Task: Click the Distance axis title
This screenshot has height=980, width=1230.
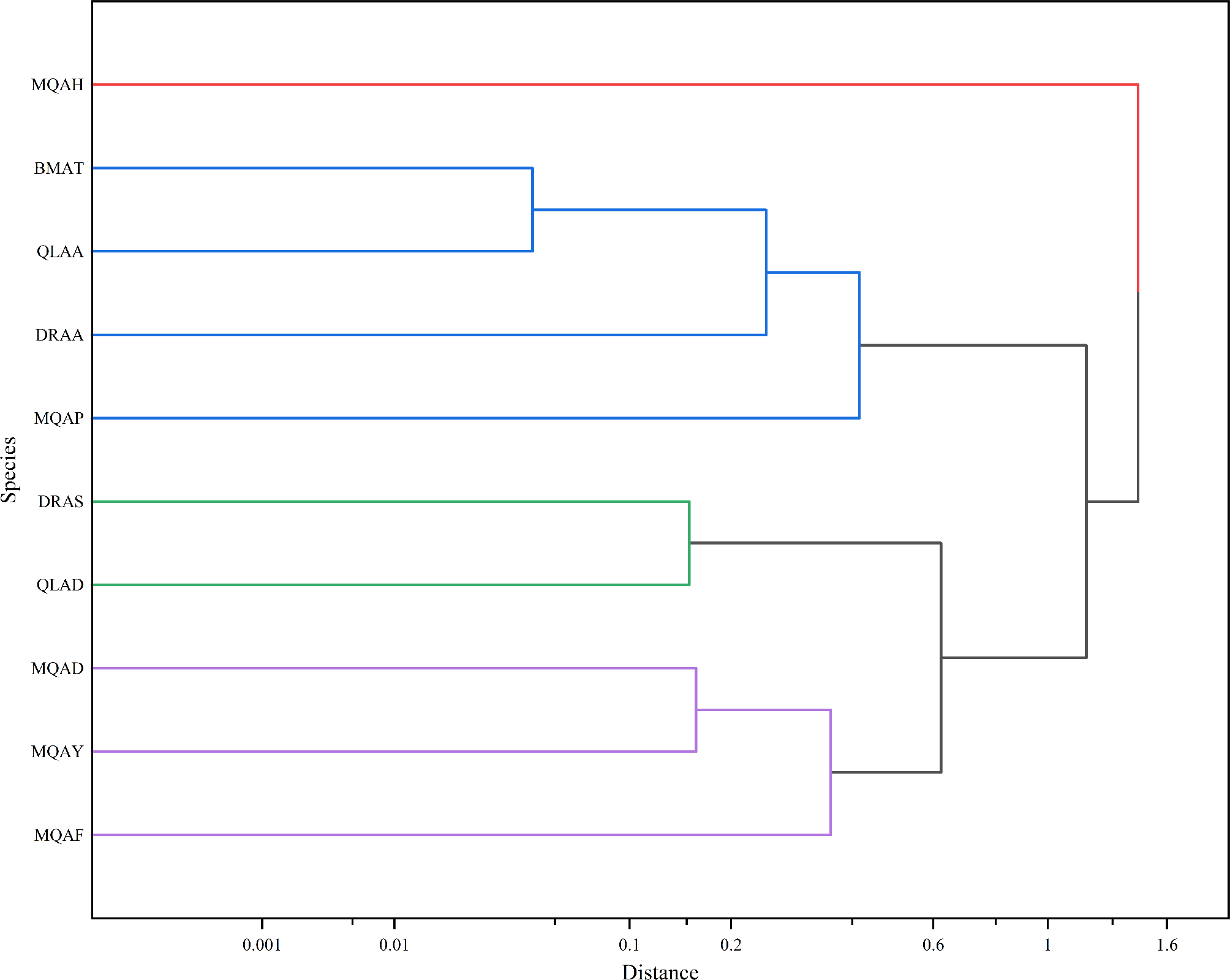Action: click(x=659, y=971)
